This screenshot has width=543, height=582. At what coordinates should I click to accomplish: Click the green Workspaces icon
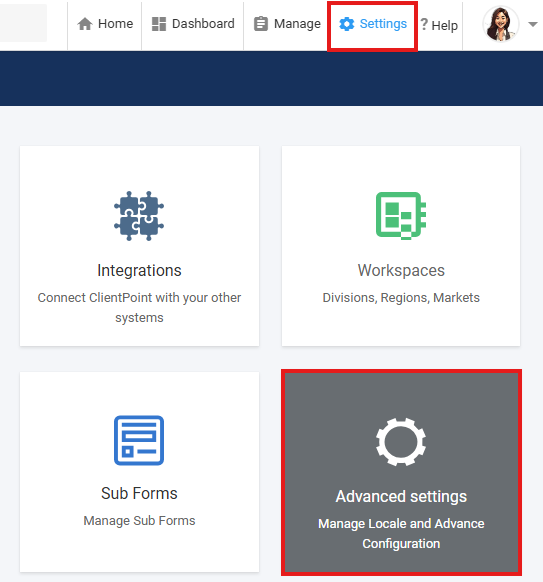tap(401, 216)
